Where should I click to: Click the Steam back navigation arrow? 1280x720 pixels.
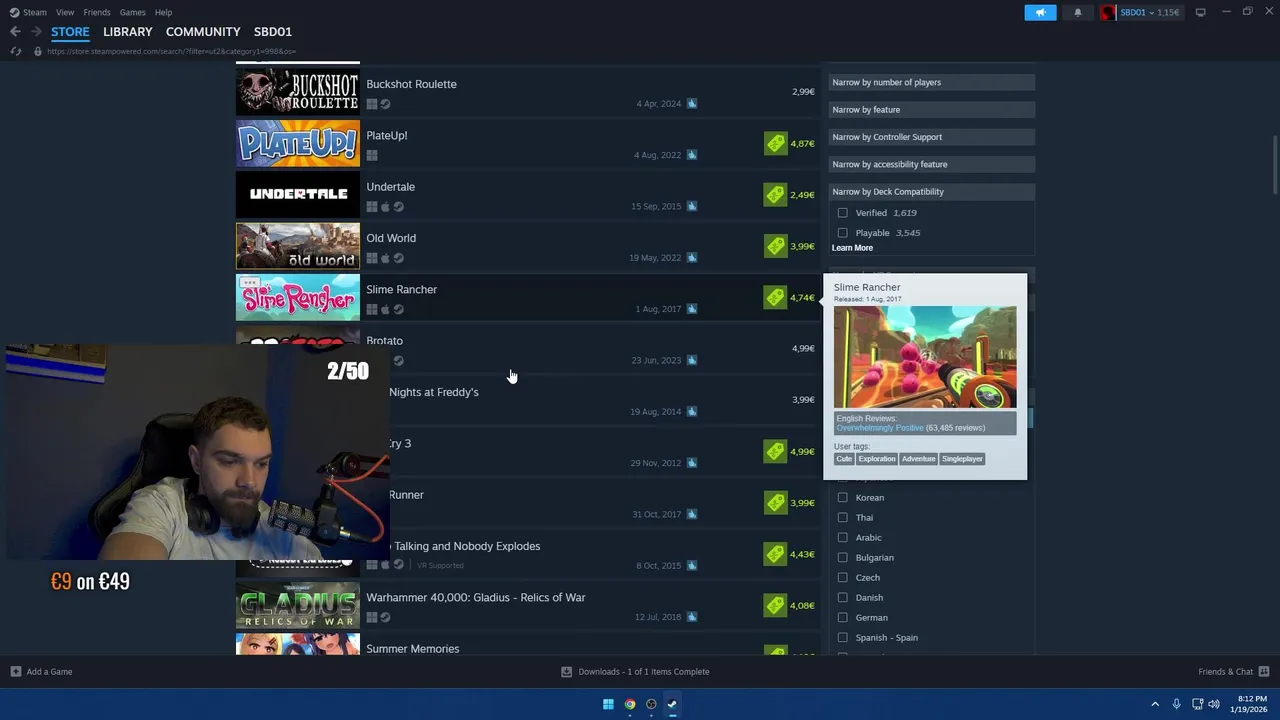(15, 32)
